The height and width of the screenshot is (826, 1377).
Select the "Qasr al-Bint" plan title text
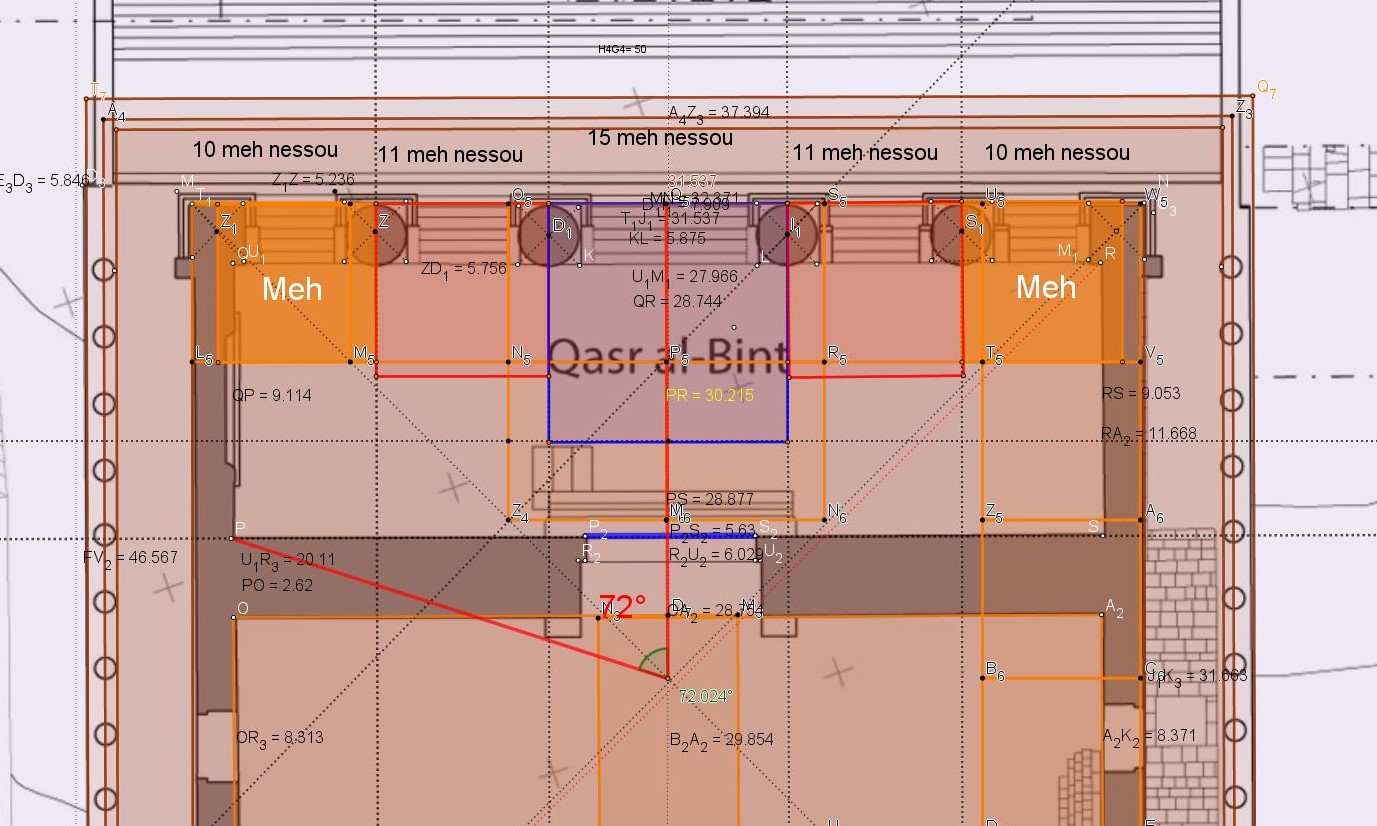coord(668,354)
